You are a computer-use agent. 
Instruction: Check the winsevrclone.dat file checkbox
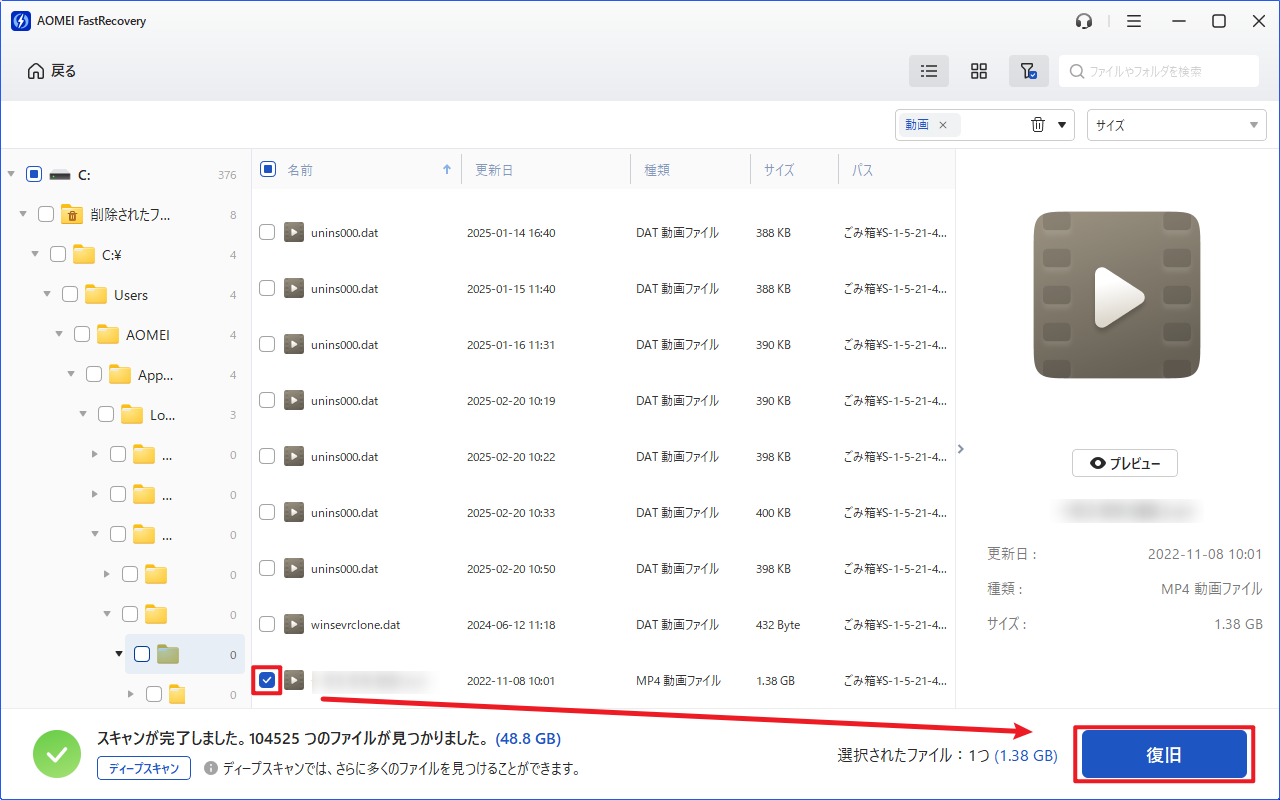tap(267, 624)
